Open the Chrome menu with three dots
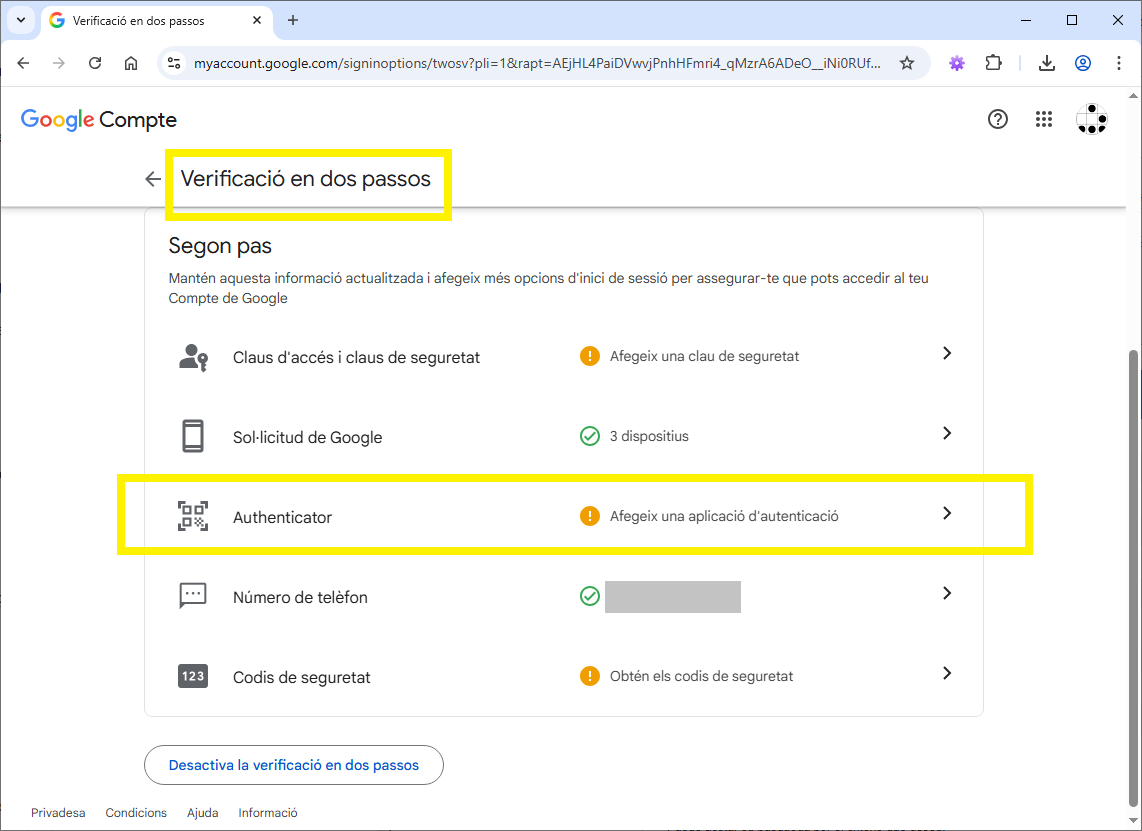This screenshot has height=831, width=1142. 1119,62
